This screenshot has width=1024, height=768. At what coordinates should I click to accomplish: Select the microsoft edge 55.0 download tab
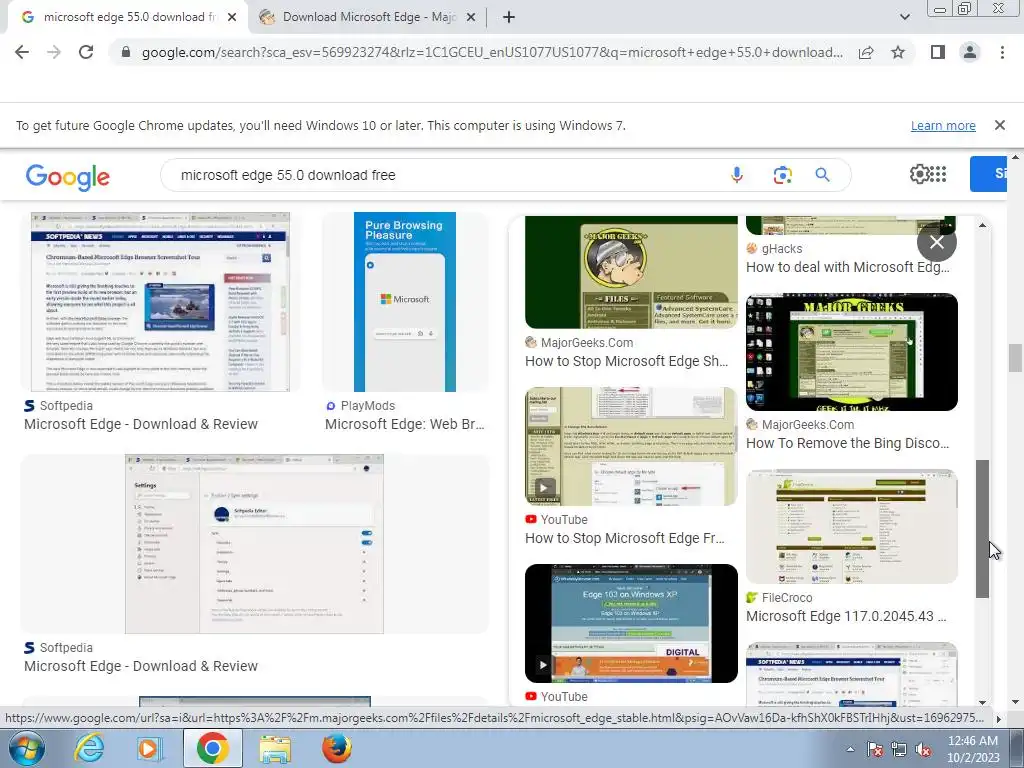coord(128,18)
